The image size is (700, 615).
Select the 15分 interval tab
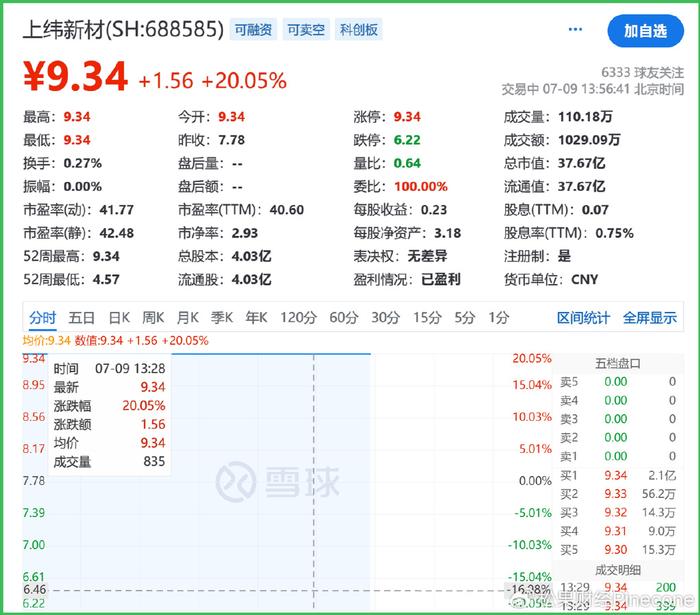coord(427,318)
